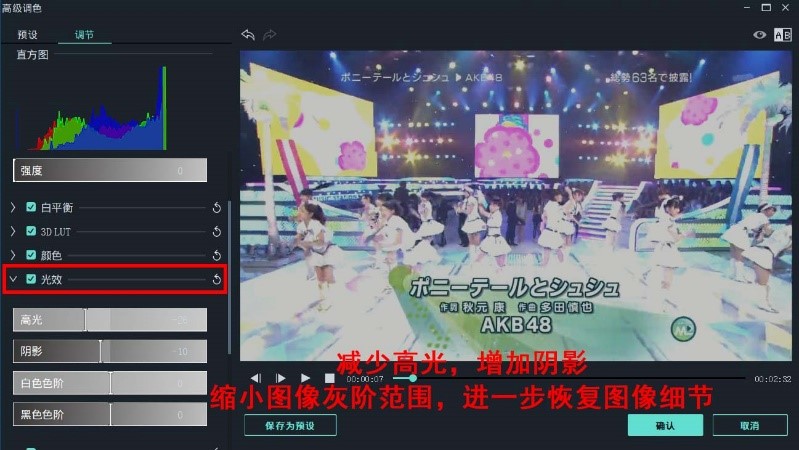Viewport: 799px width, 450px height.
Task: Play the video preview
Action: tap(305, 378)
